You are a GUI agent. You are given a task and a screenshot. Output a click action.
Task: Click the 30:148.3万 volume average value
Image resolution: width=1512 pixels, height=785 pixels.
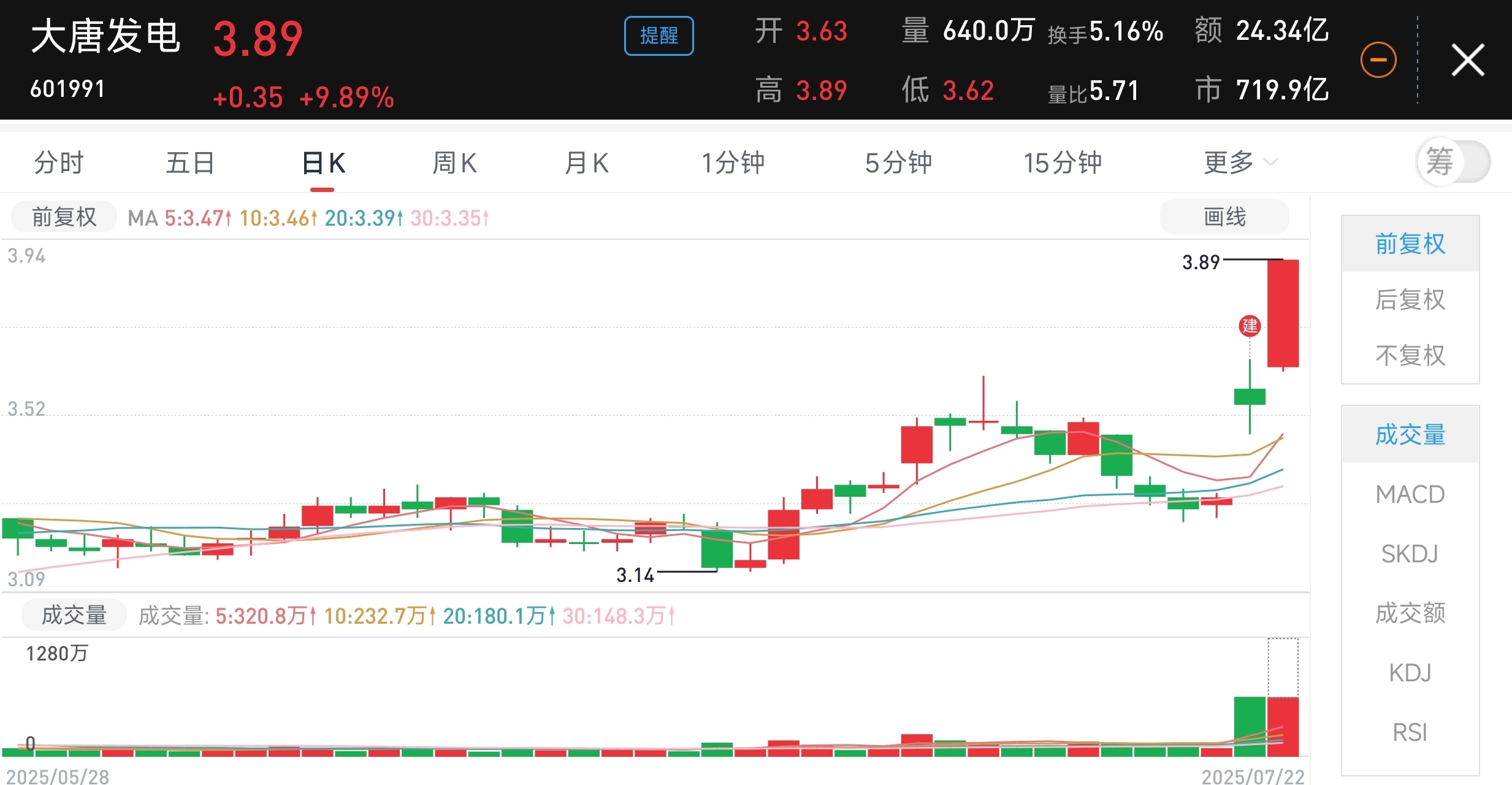click(x=619, y=616)
